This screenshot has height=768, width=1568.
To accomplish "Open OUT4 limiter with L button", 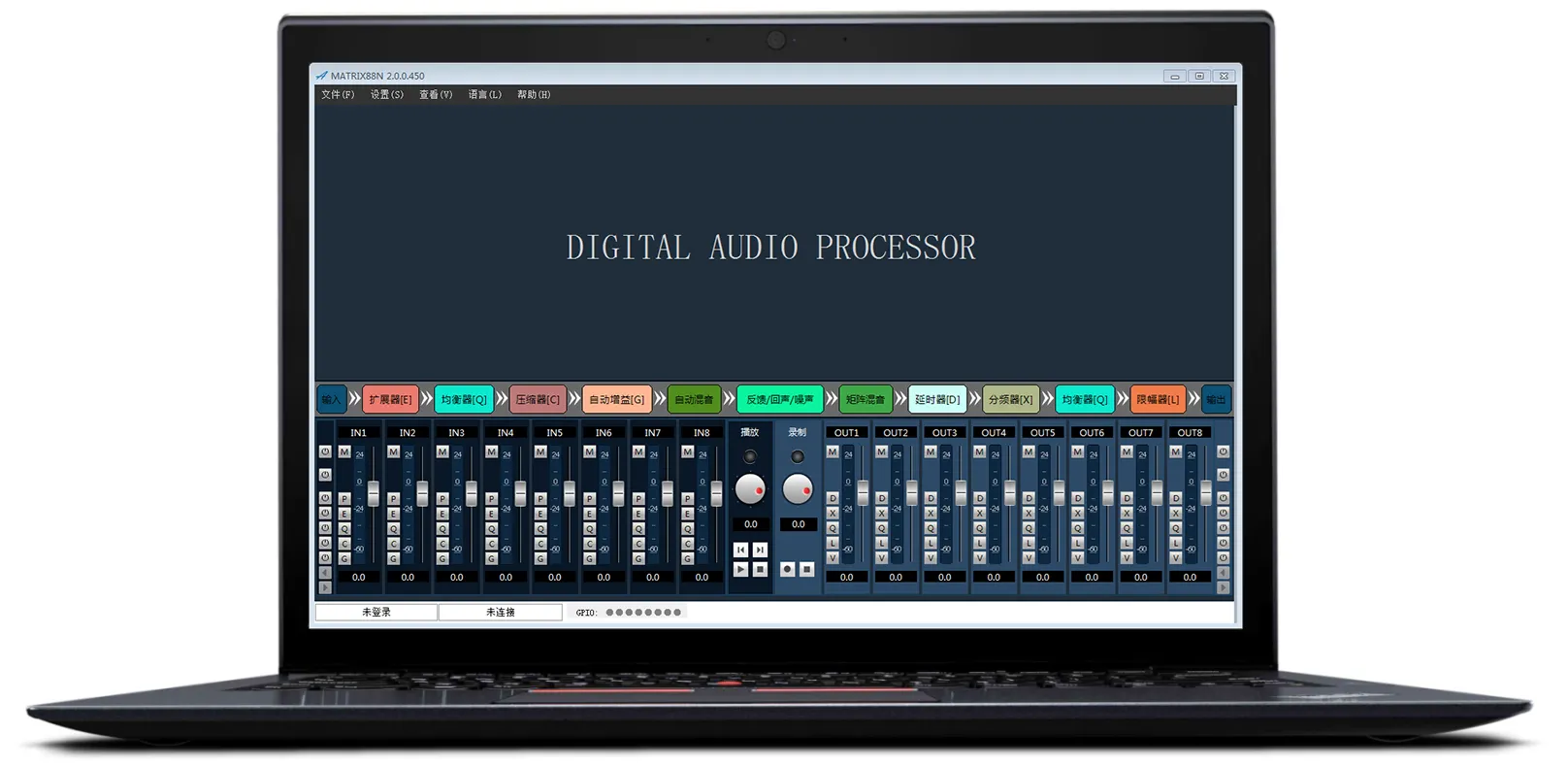I will 980,544.
